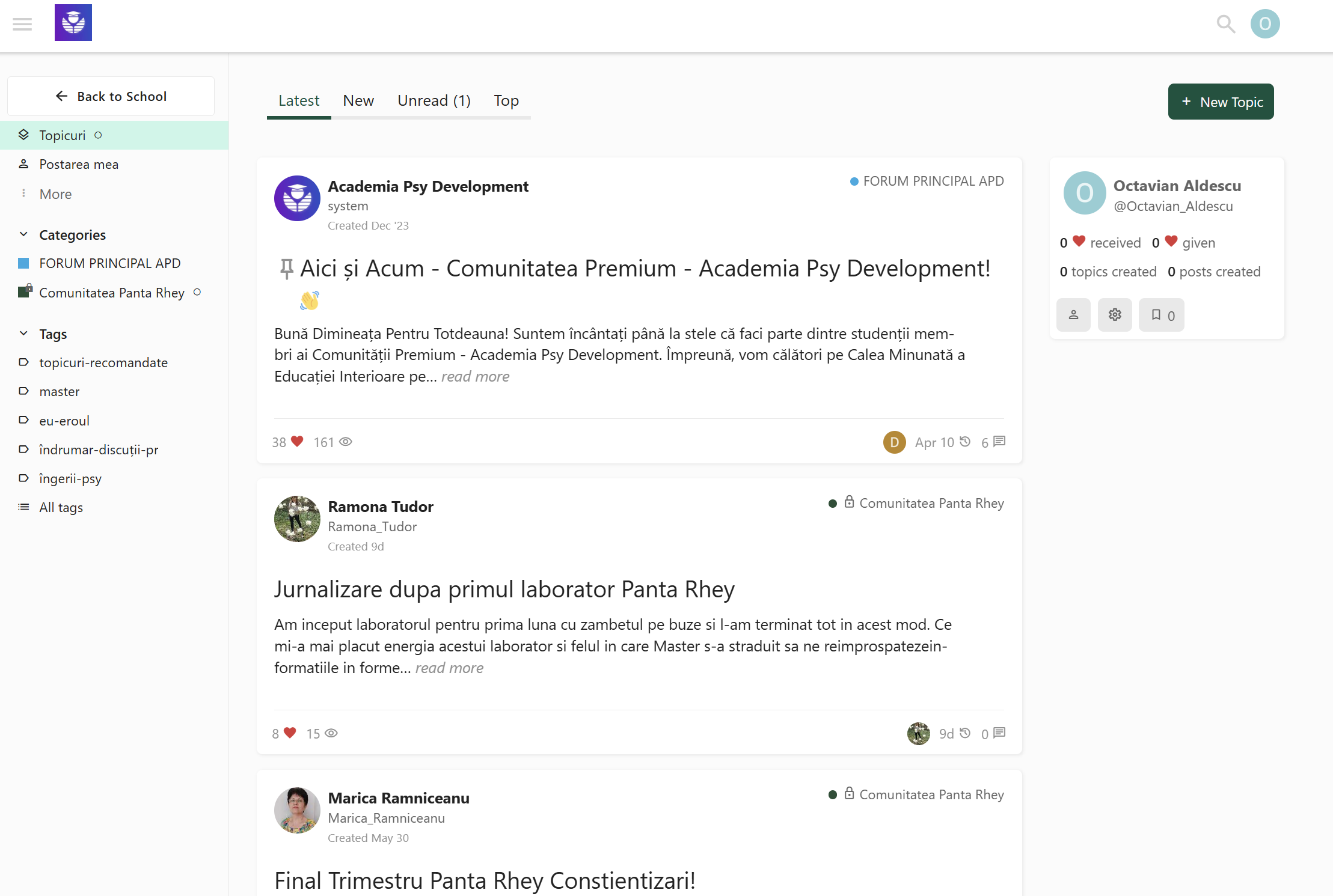Click the tag icon beside topicuri-recomandate
Image resolution: width=1333 pixels, height=896 pixels.
[23, 362]
